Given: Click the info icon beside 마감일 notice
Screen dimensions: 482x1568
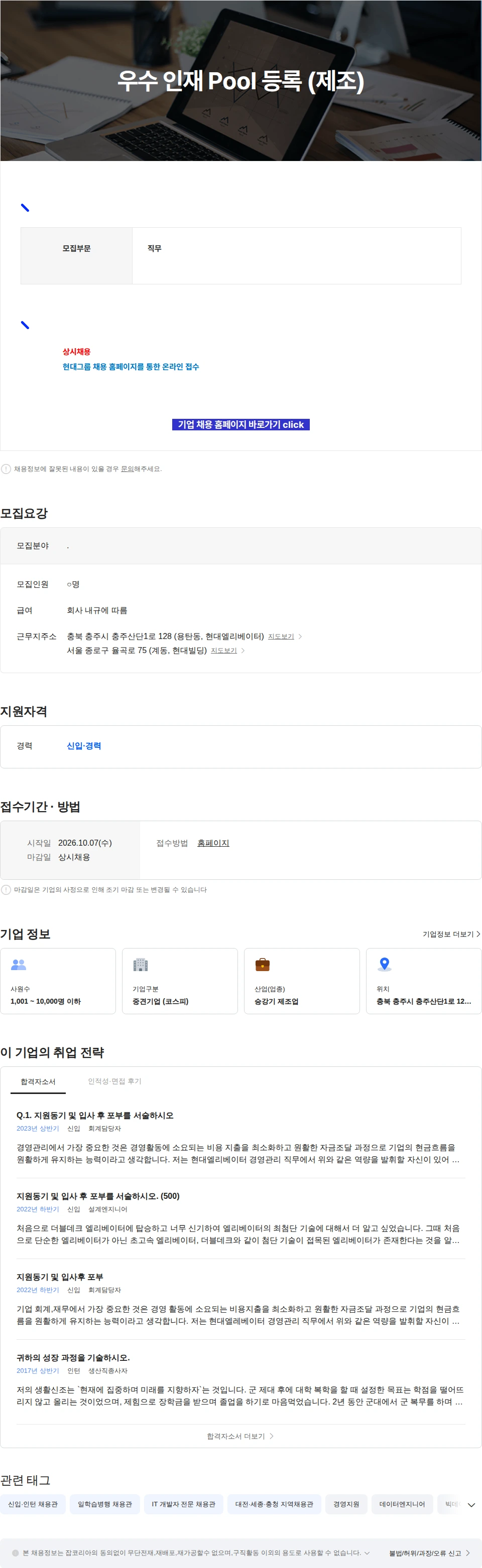Looking at the screenshot, I should click(x=6, y=889).
